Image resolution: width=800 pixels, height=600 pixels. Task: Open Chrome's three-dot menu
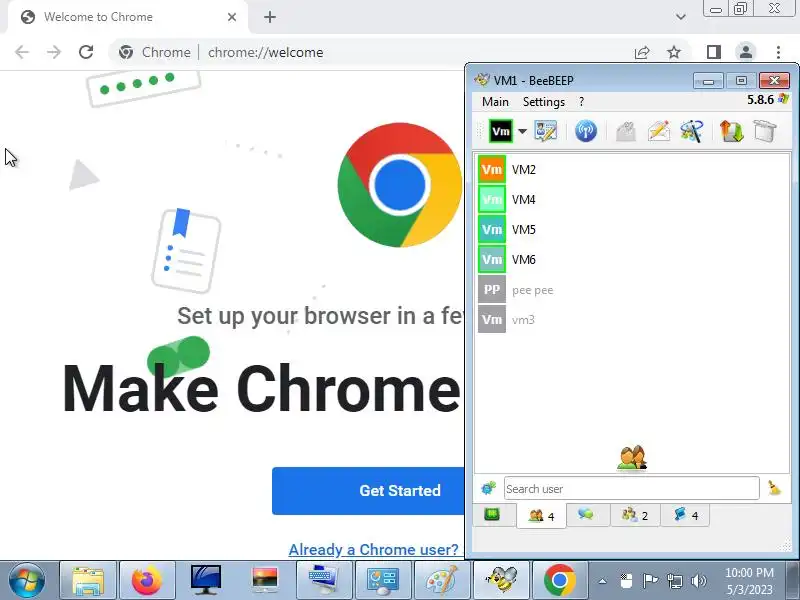778,52
